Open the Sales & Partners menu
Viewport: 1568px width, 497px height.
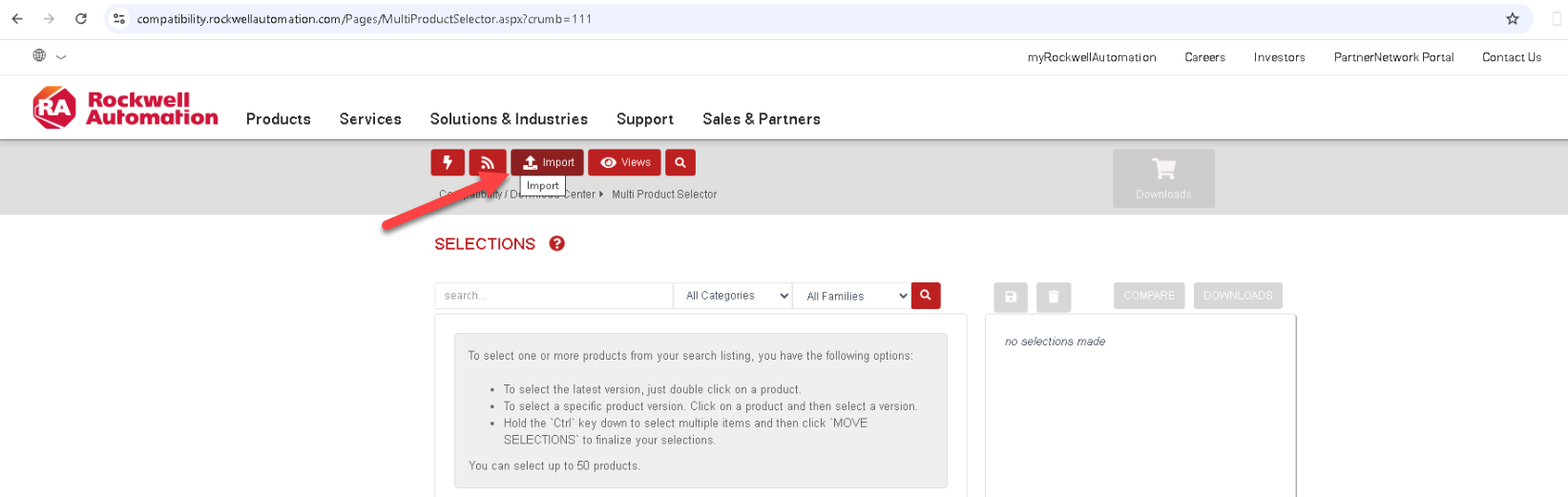[x=762, y=119]
